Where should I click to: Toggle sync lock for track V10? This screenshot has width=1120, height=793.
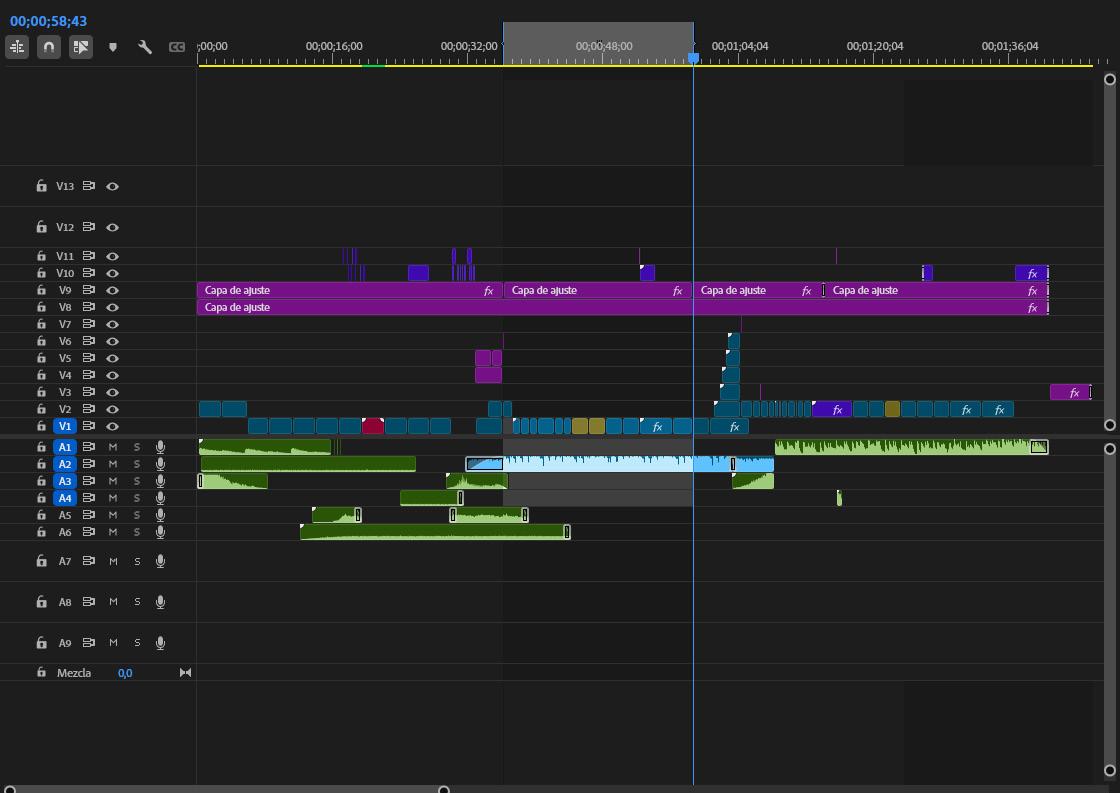pyautogui.click(x=89, y=273)
